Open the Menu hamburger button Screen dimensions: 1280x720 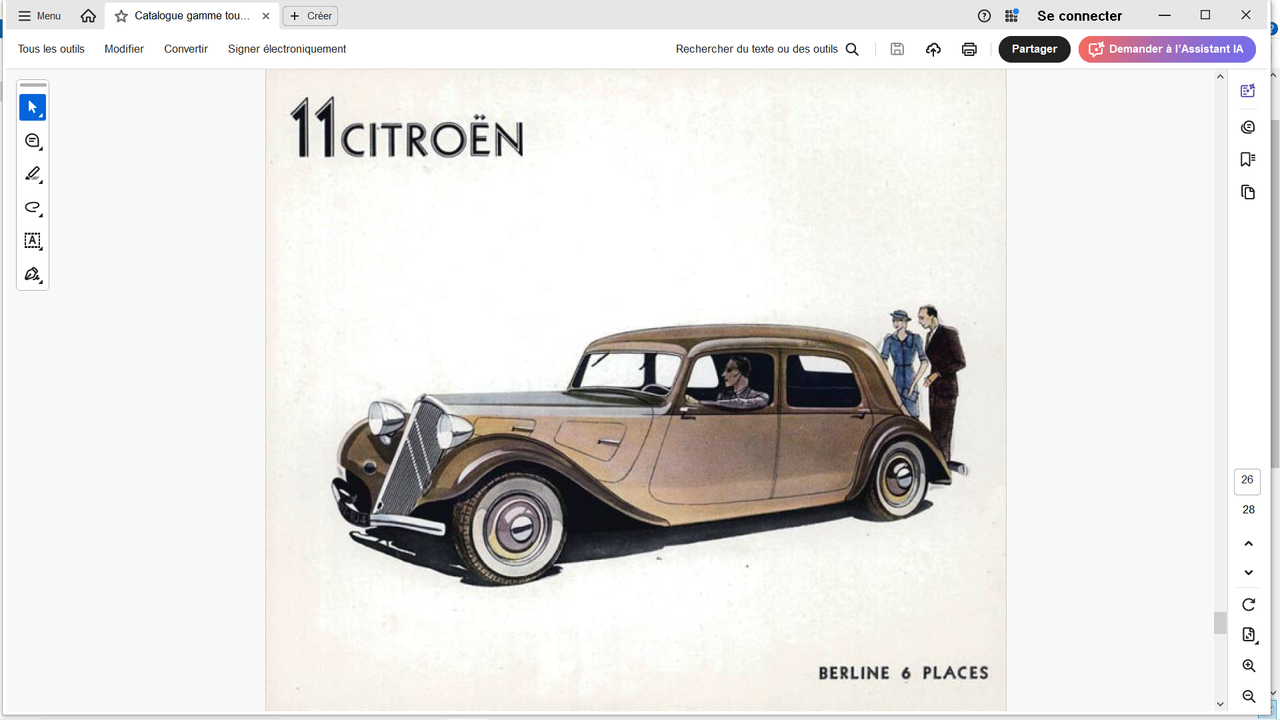40,16
